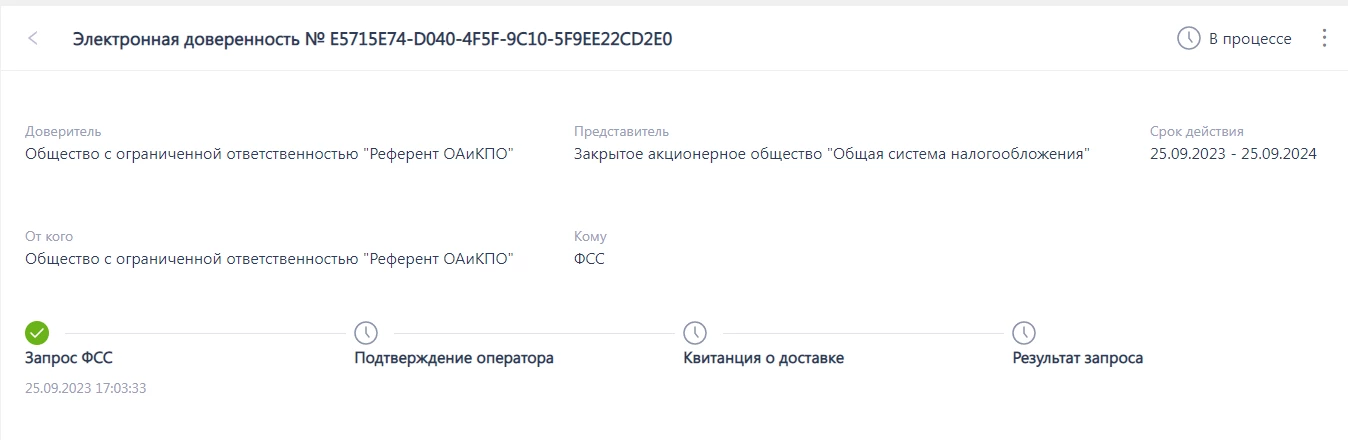
Task: Click the organization name under "От кого"
Action: (x=269, y=259)
